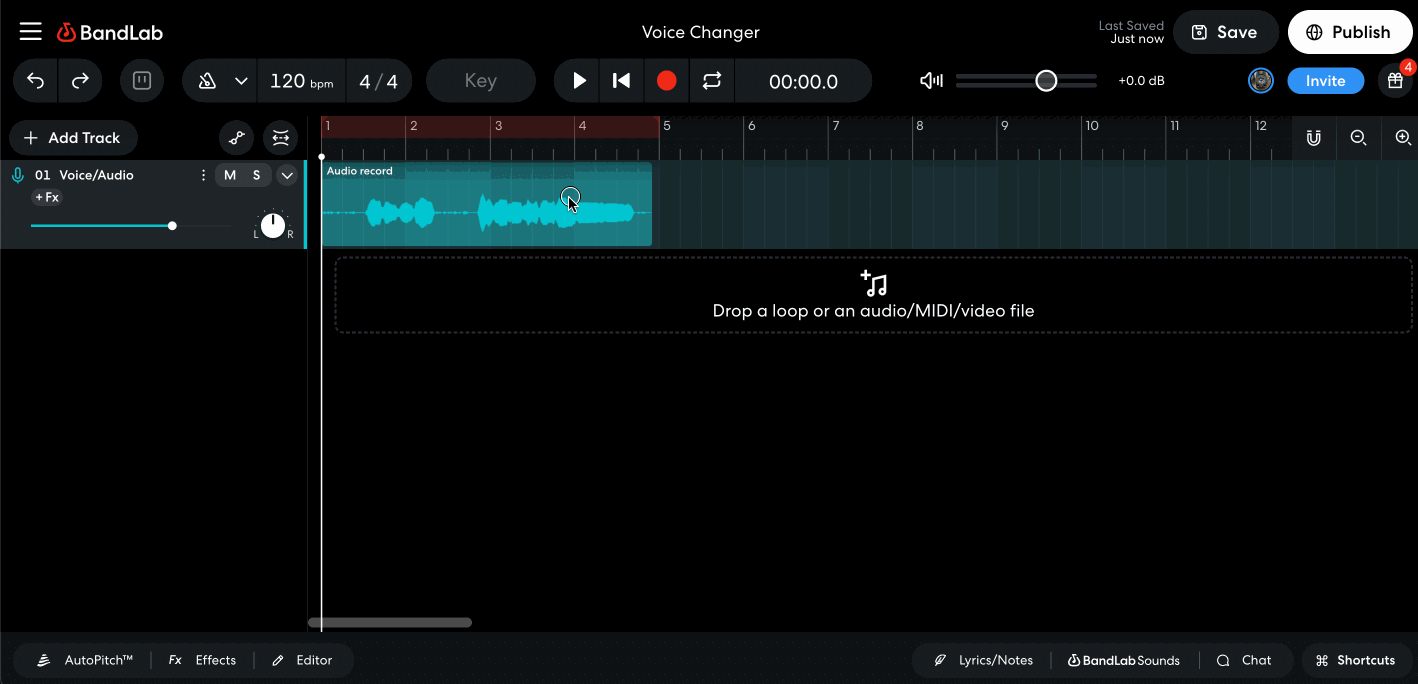1418x684 pixels.
Task: Click the undo arrow icon
Action: [35, 80]
